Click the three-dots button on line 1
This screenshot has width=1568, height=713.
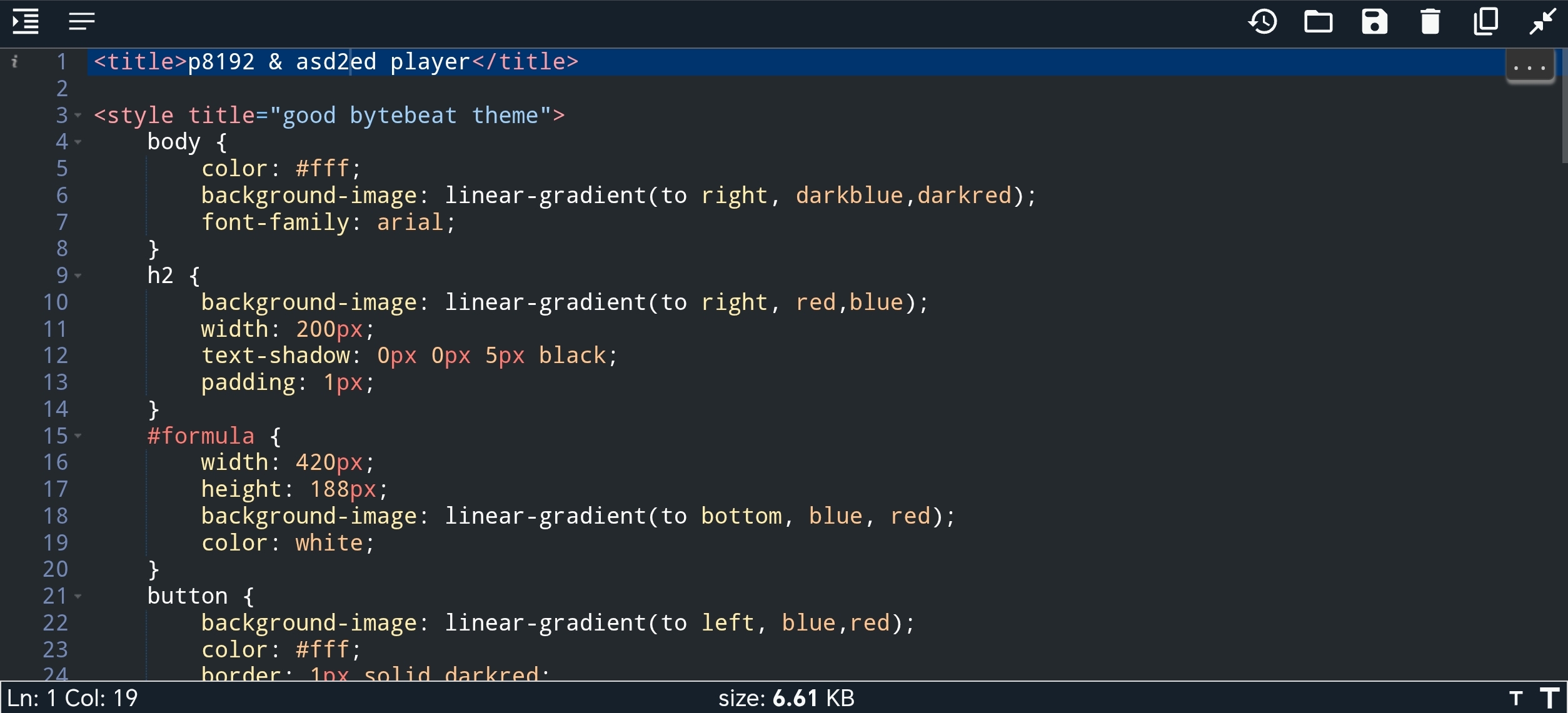coord(1529,66)
